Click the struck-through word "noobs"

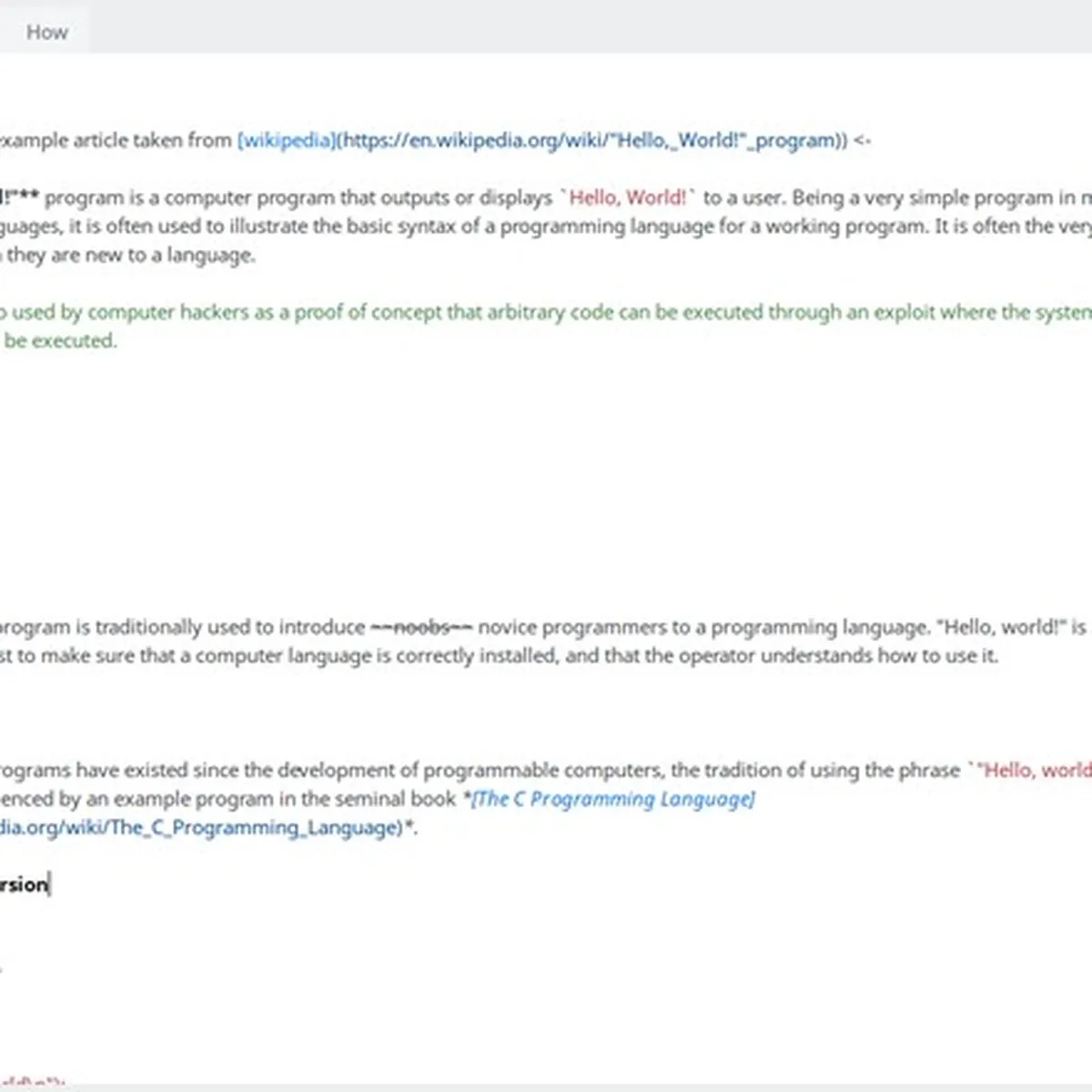421,627
